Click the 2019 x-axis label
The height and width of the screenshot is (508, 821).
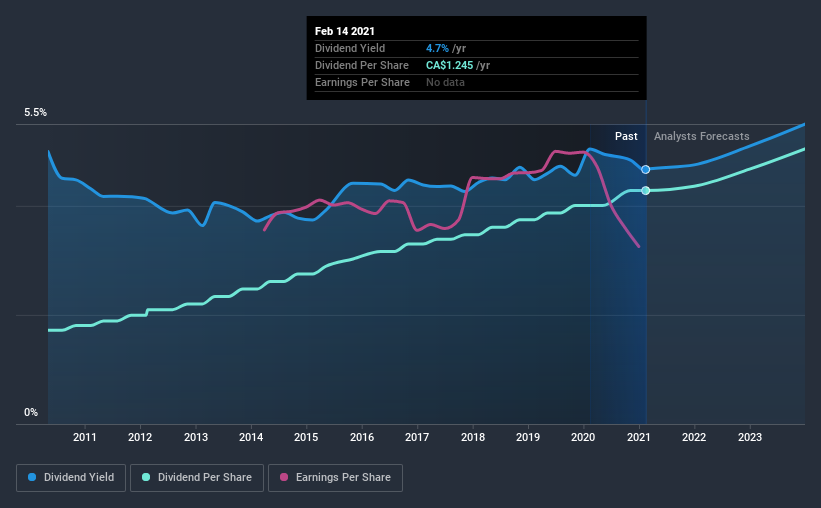[528, 437]
